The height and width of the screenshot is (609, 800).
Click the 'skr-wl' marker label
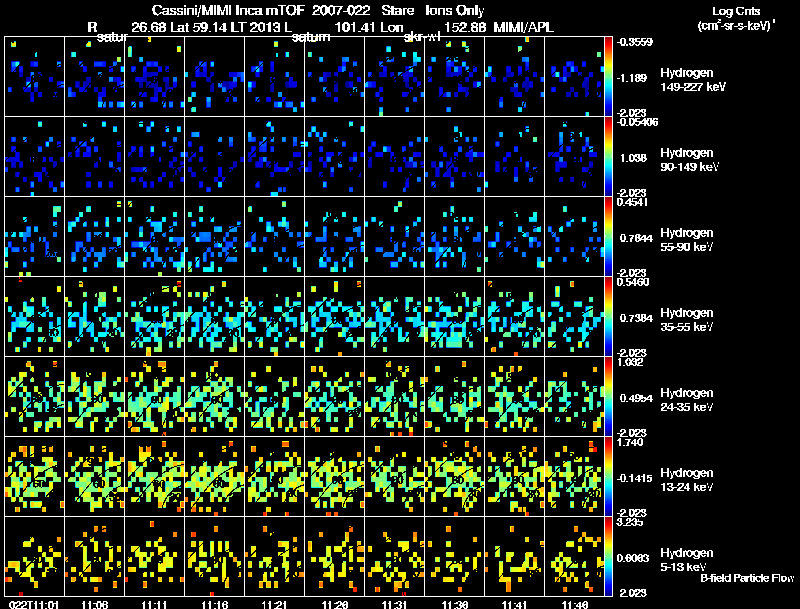(x=422, y=37)
